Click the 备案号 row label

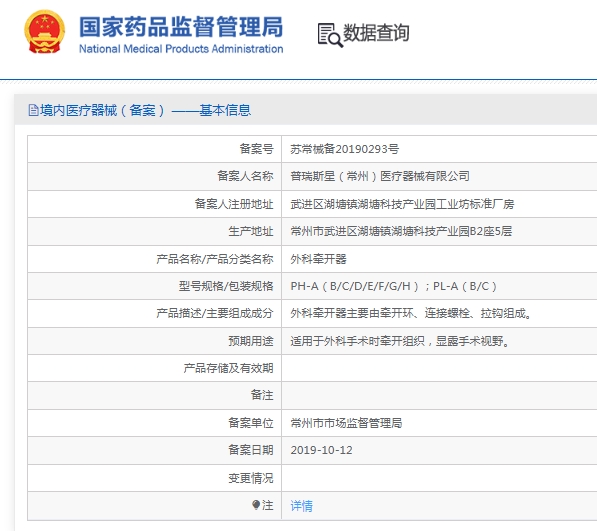(256, 149)
